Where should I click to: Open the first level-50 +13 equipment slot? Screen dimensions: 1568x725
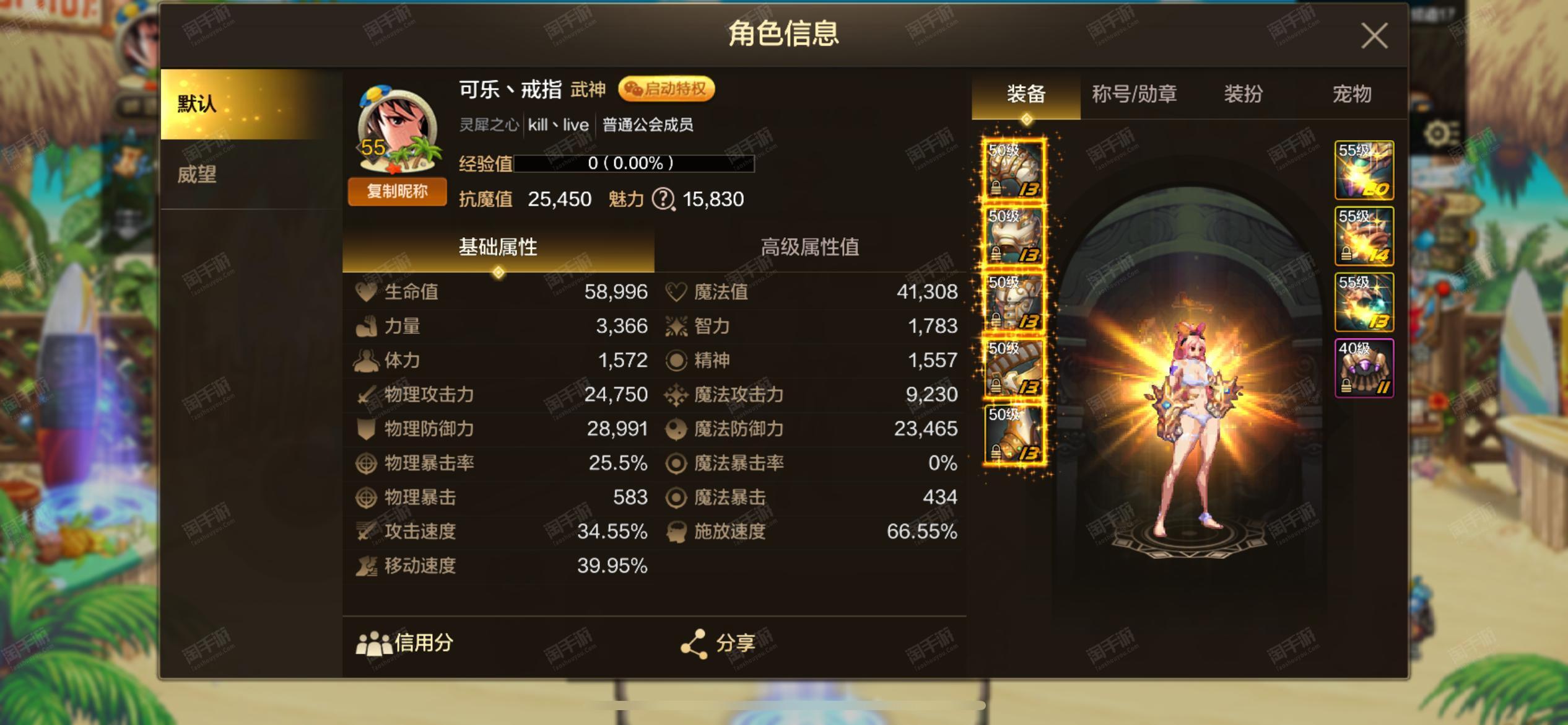[1014, 170]
